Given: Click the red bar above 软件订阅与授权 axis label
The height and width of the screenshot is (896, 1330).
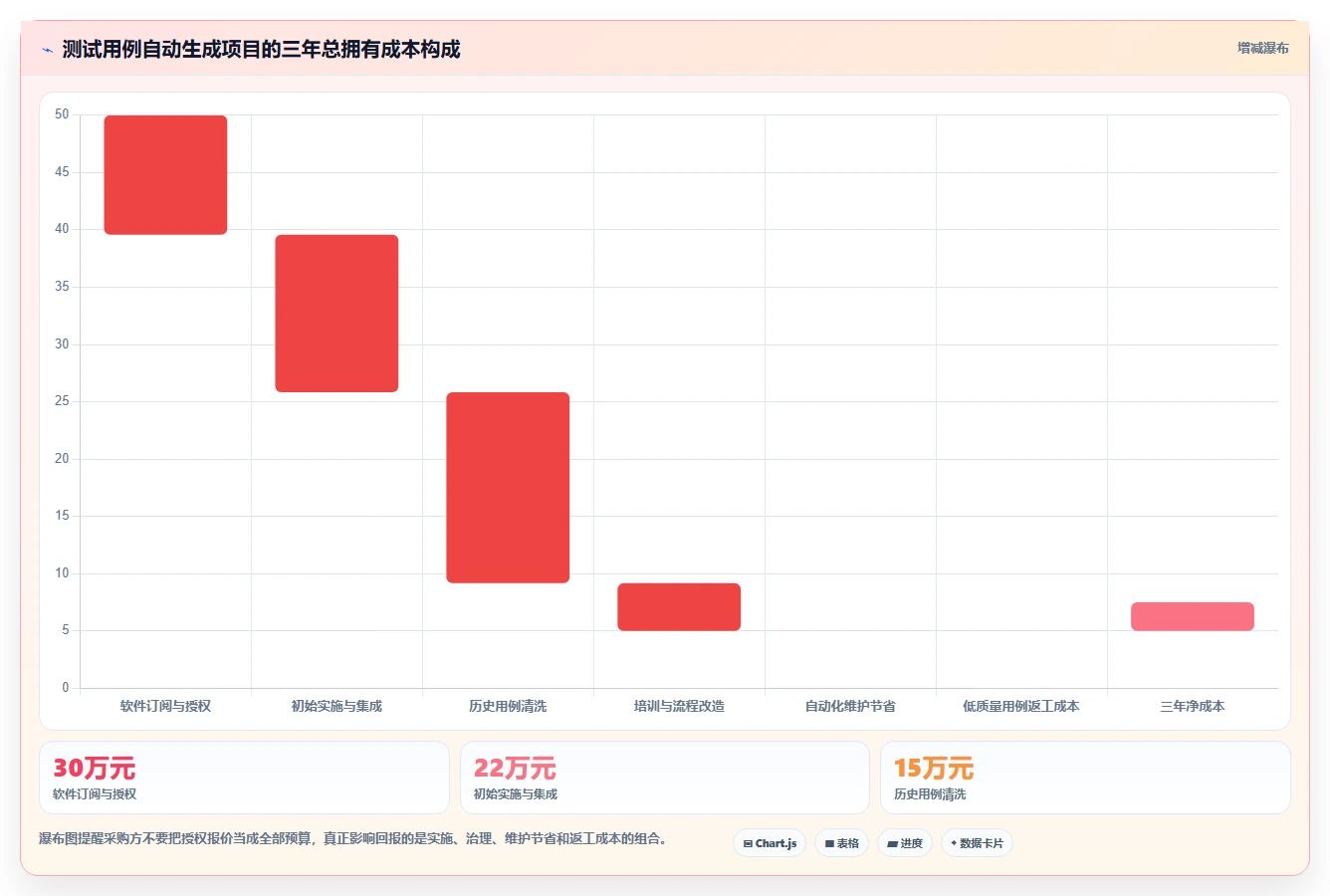Looking at the screenshot, I should [x=166, y=175].
